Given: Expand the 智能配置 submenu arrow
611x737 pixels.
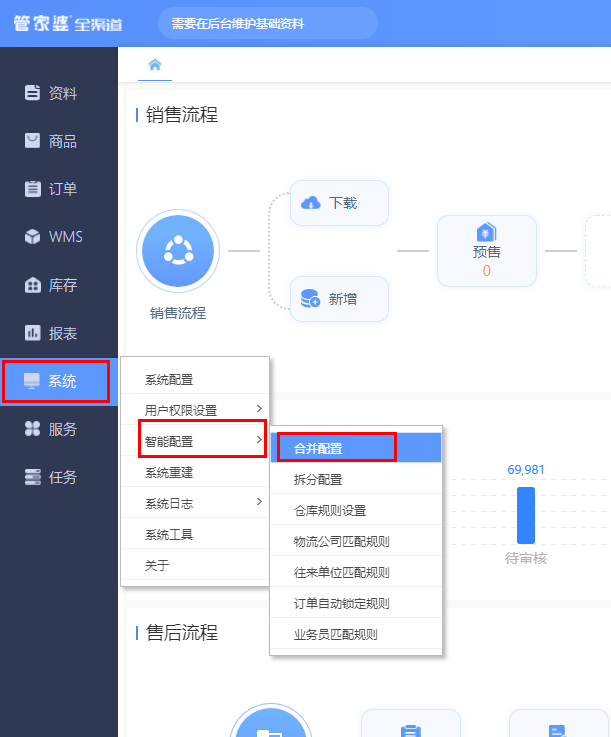Looking at the screenshot, I should pyautogui.click(x=259, y=439).
